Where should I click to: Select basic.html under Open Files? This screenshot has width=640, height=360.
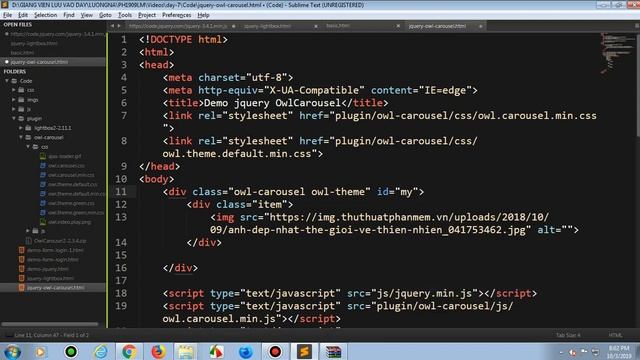click(x=22, y=53)
